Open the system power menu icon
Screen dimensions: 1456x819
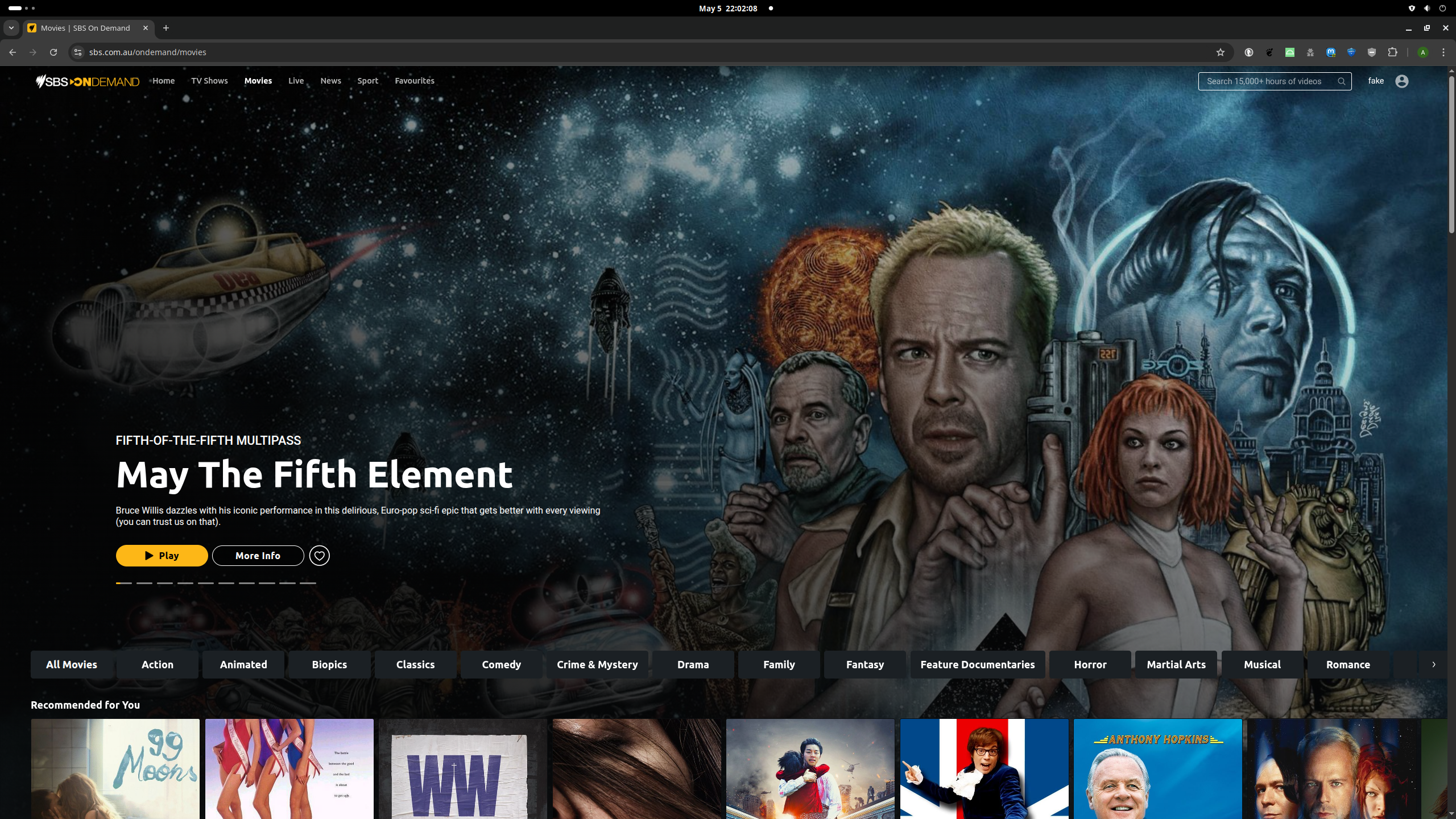[1442, 9]
